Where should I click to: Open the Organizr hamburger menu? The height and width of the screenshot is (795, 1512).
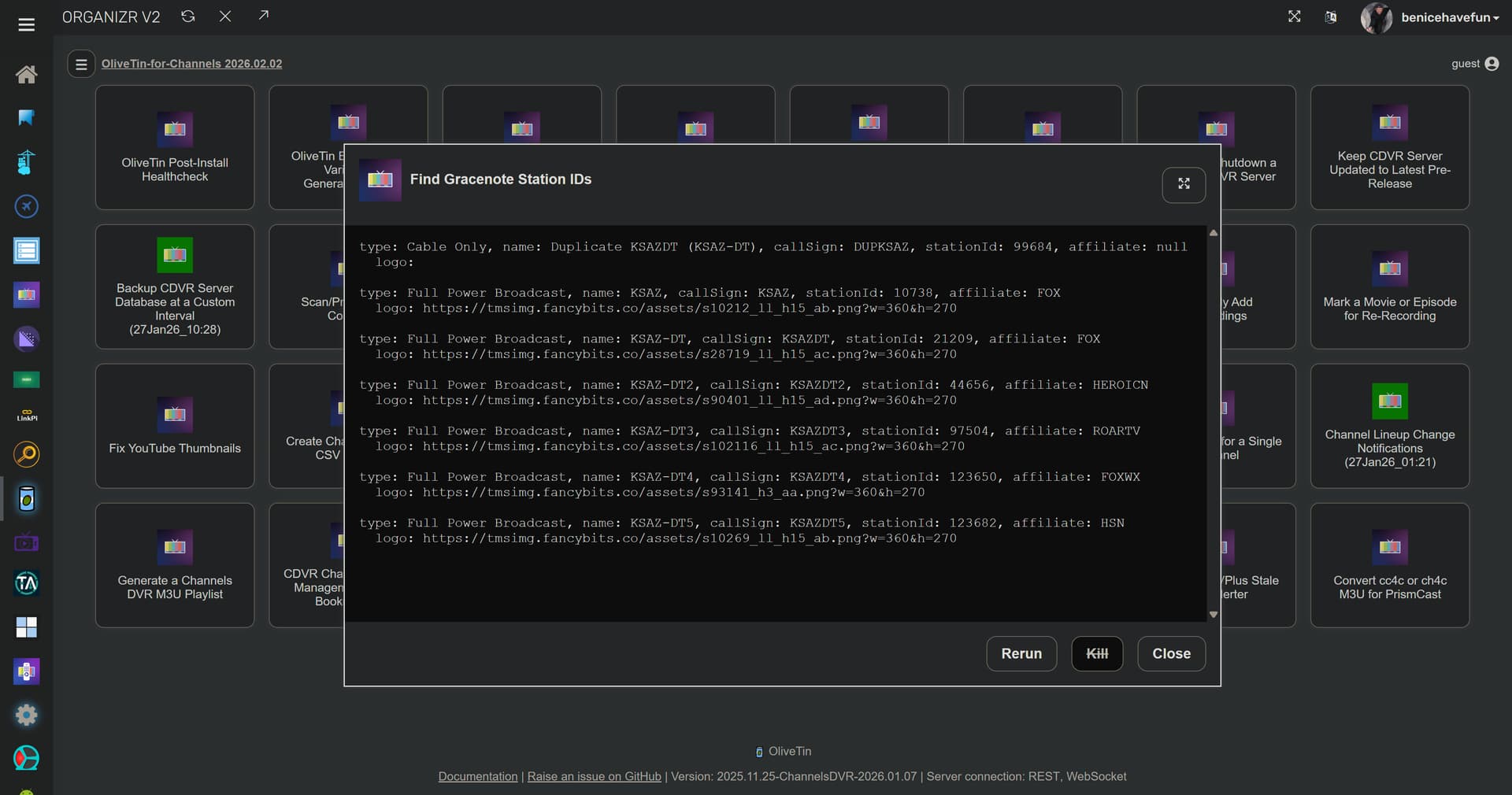click(x=26, y=25)
